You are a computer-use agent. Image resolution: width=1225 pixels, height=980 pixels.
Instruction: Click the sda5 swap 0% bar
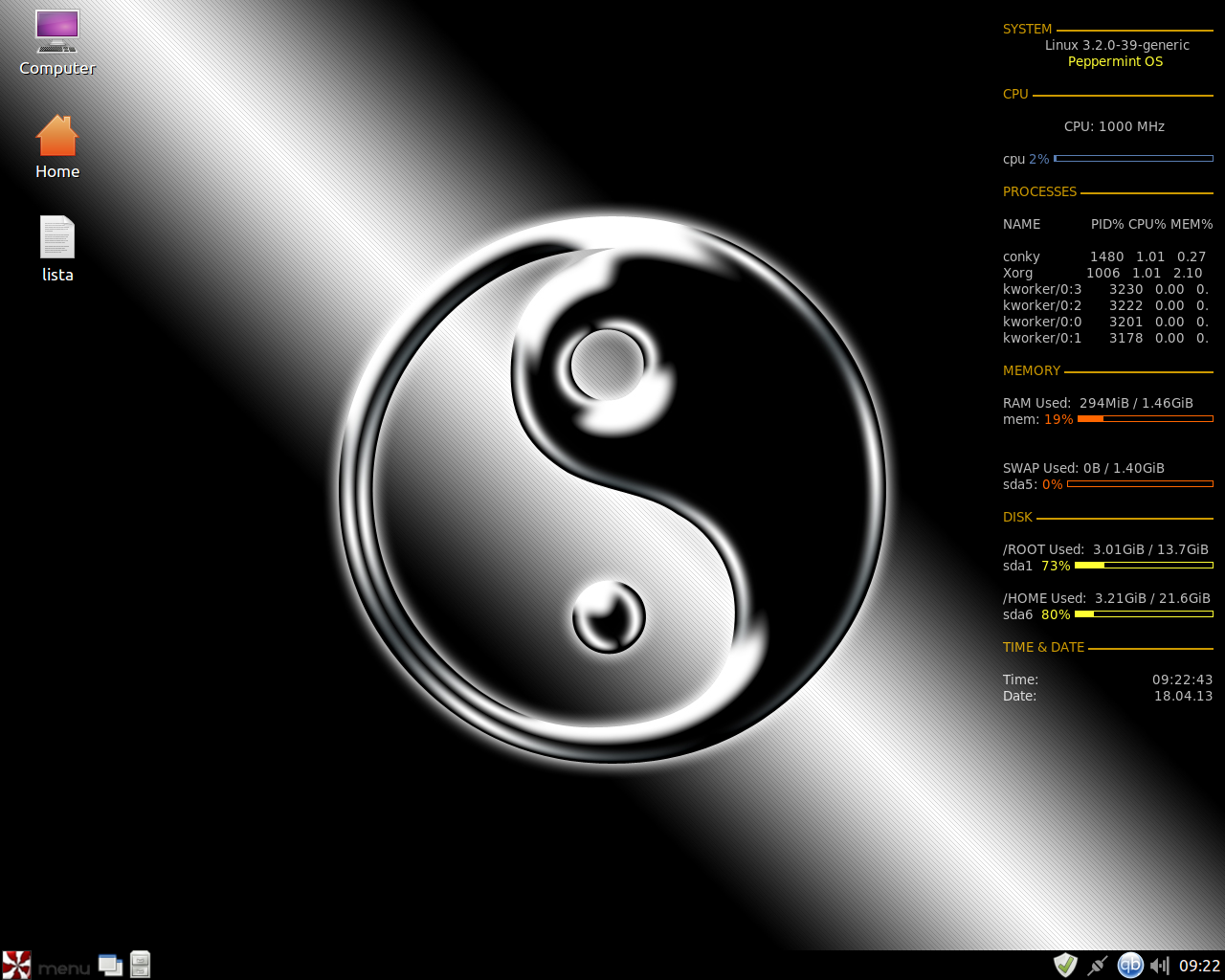tap(1140, 484)
